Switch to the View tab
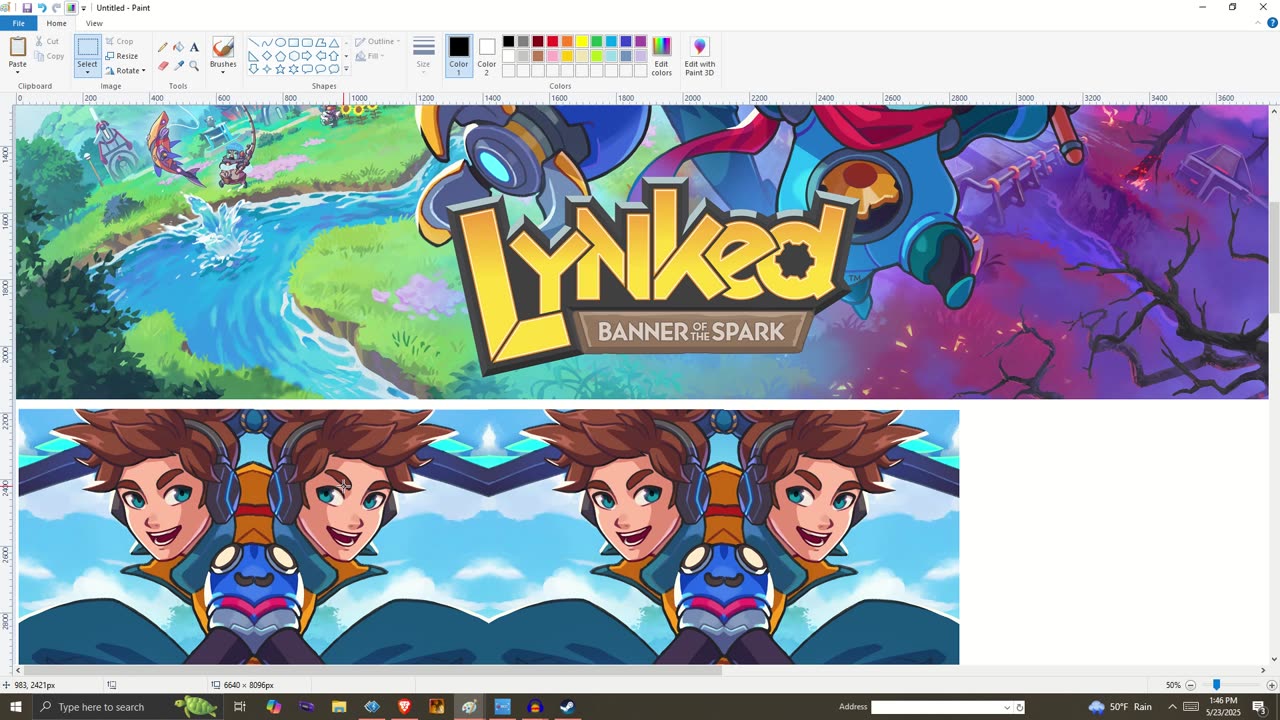This screenshot has width=1280, height=720. tap(94, 23)
